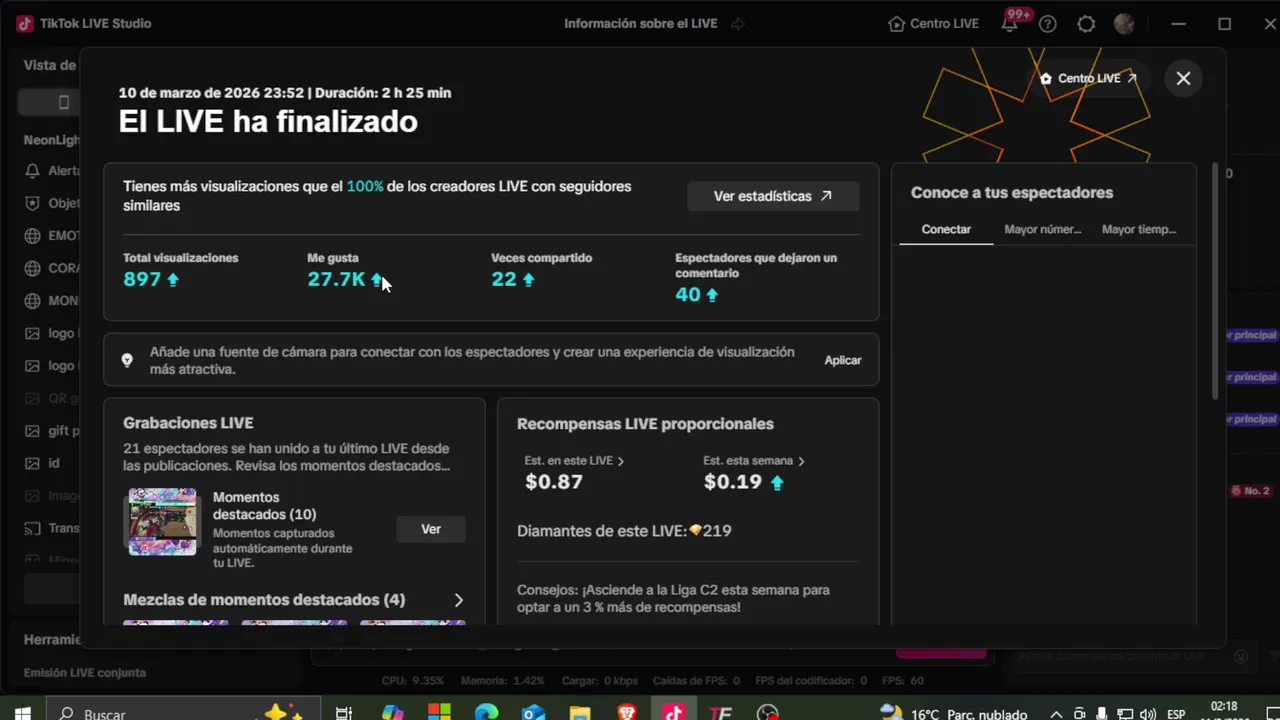The width and height of the screenshot is (1280, 720).
Task: Click the 22 Veces compartido value
Action: click(x=503, y=279)
